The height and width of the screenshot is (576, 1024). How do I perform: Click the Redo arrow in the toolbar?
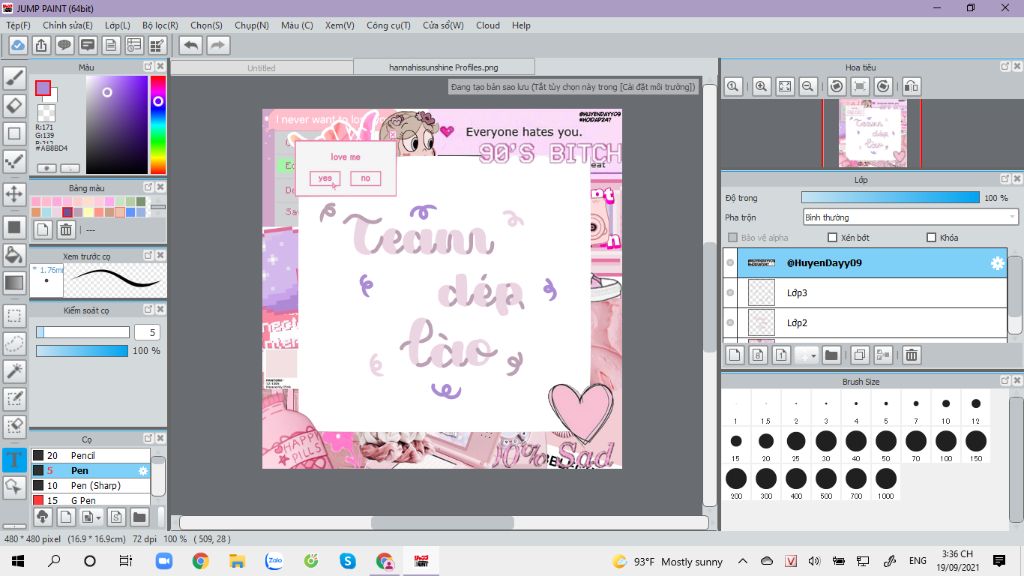pyautogui.click(x=218, y=45)
